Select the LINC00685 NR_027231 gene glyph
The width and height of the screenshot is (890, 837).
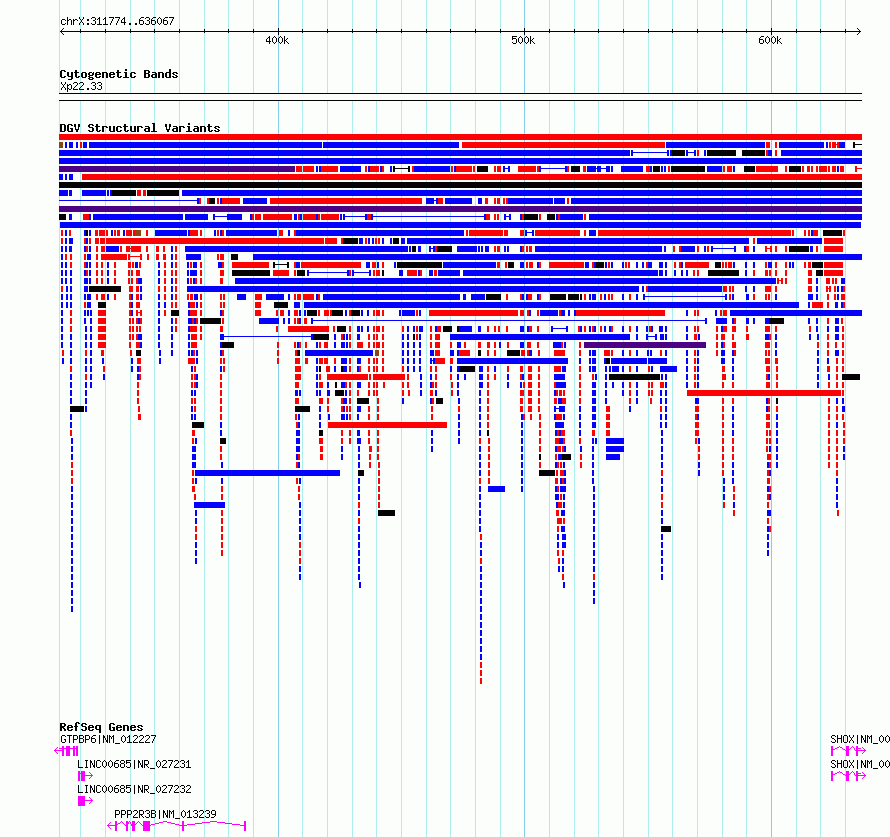pos(85,776)
